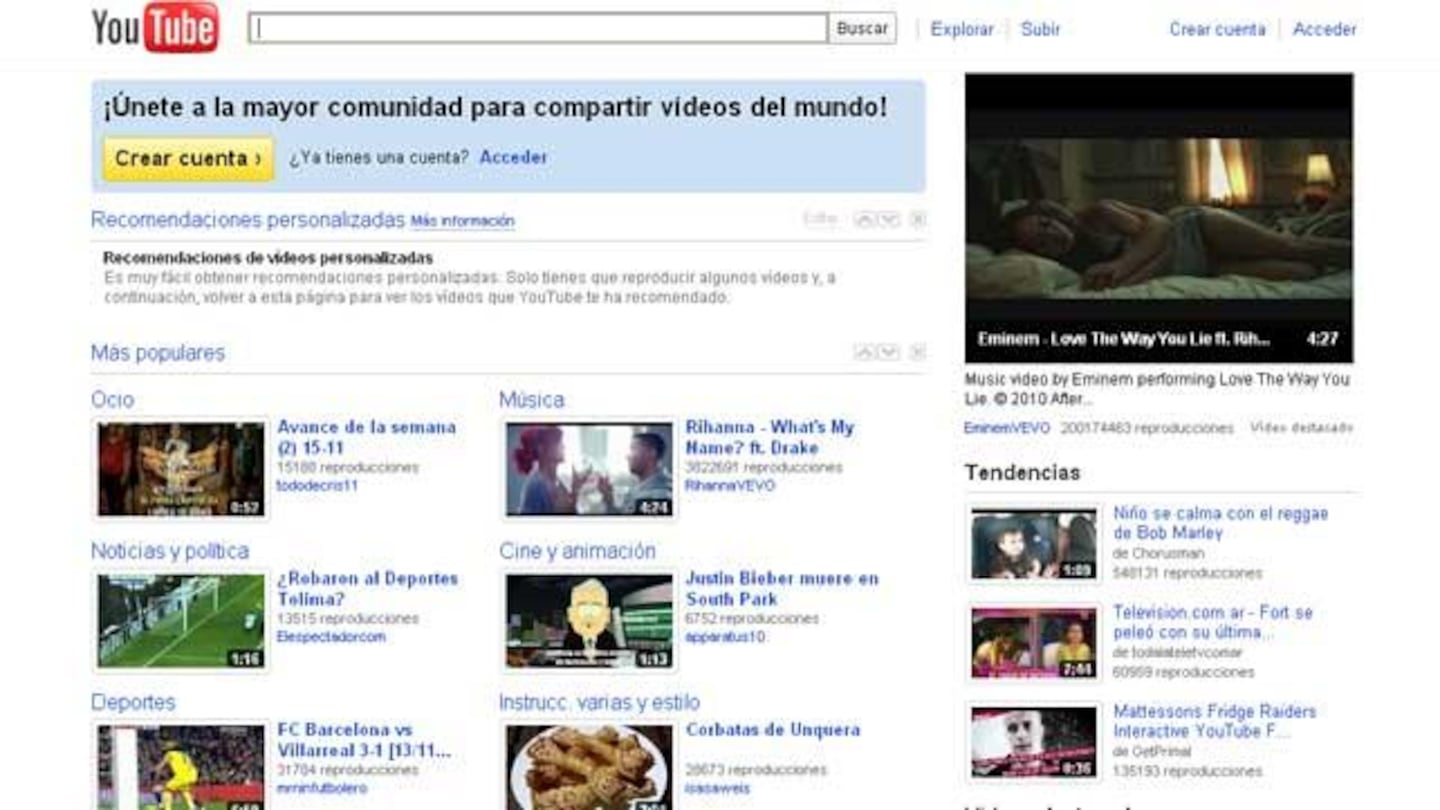
Task: Visit EminemVEVO channel
Action: 1007,428
